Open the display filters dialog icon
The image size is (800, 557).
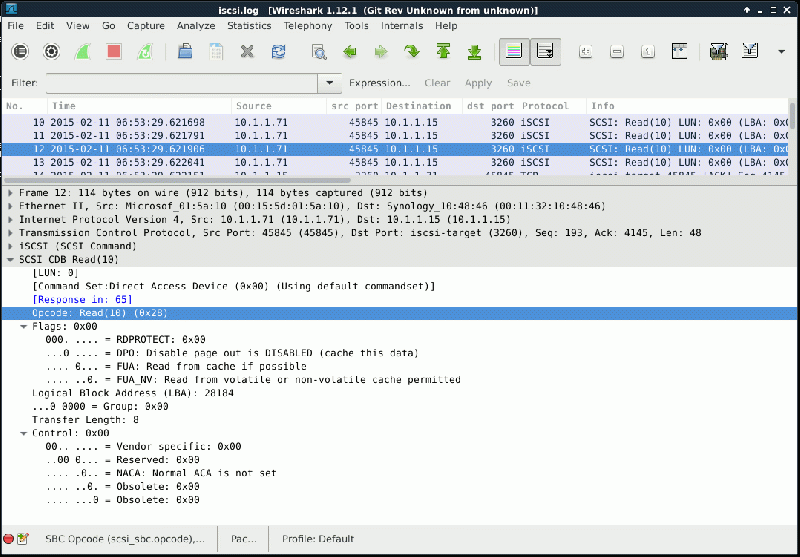click(x=750, y=52)
